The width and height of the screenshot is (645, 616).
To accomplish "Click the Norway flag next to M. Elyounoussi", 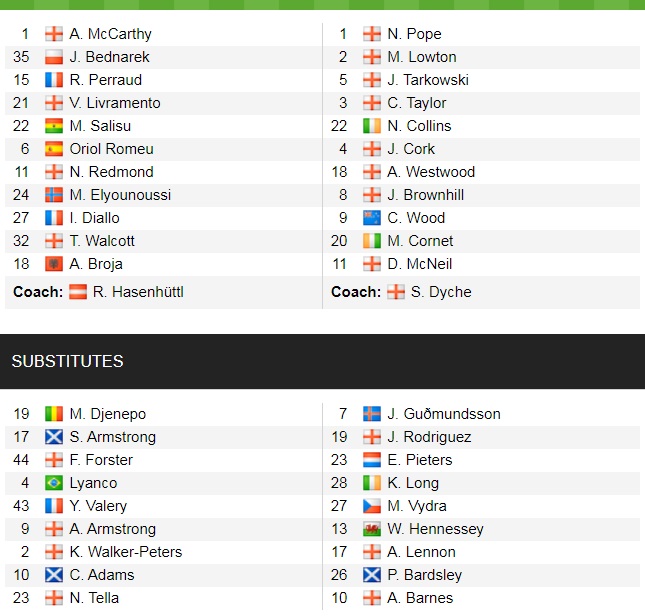I will (x=54, y=195).
